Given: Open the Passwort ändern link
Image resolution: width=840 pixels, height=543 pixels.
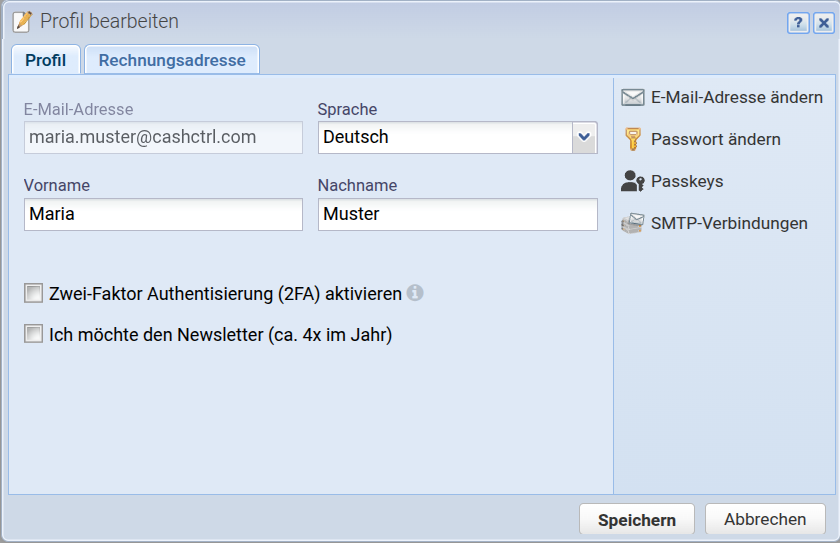Looking at the screenshot, I should [x=716, y=139].
